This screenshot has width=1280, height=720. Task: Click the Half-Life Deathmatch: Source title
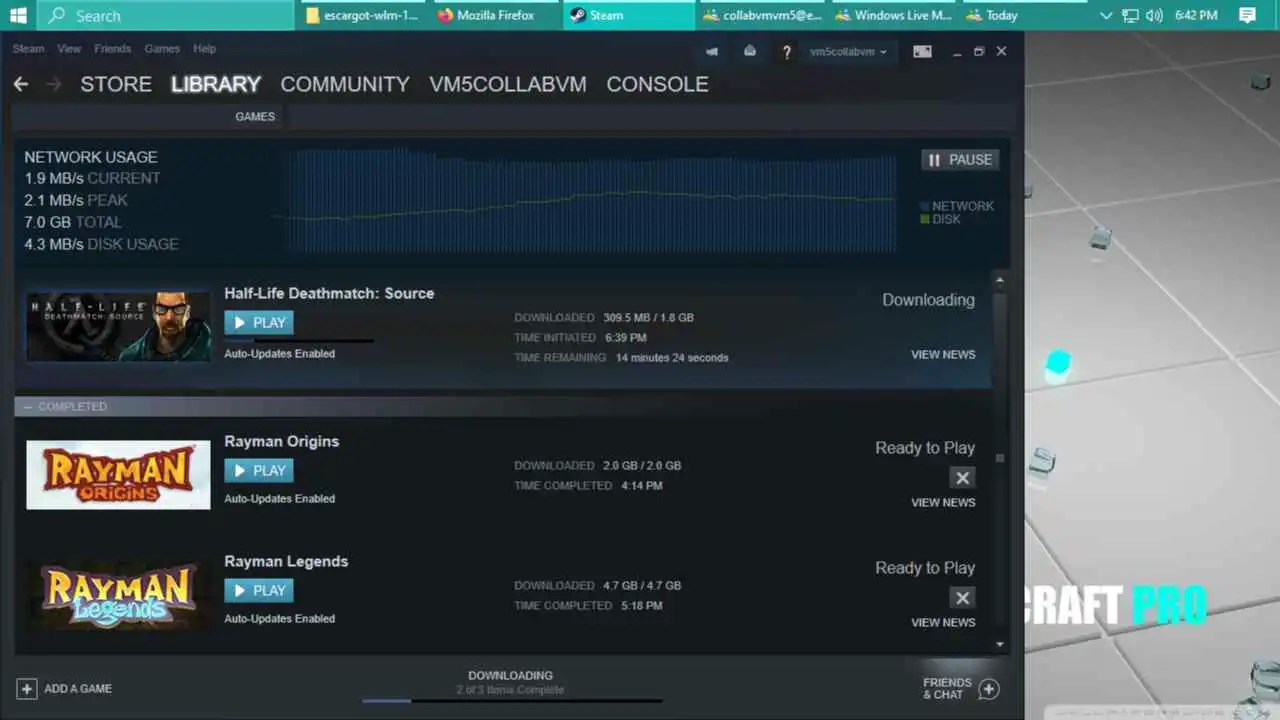[329, 294]
